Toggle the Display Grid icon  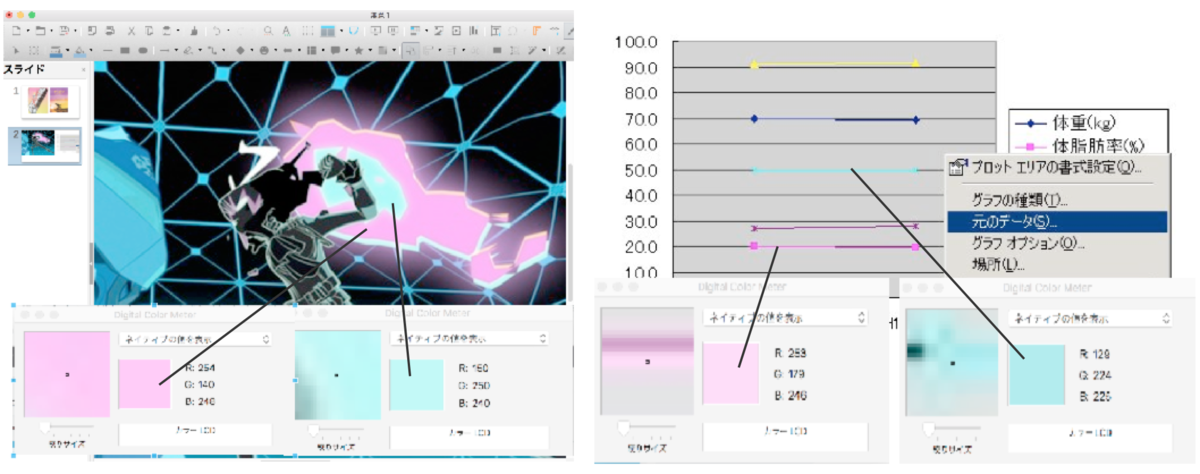(308, 31)
